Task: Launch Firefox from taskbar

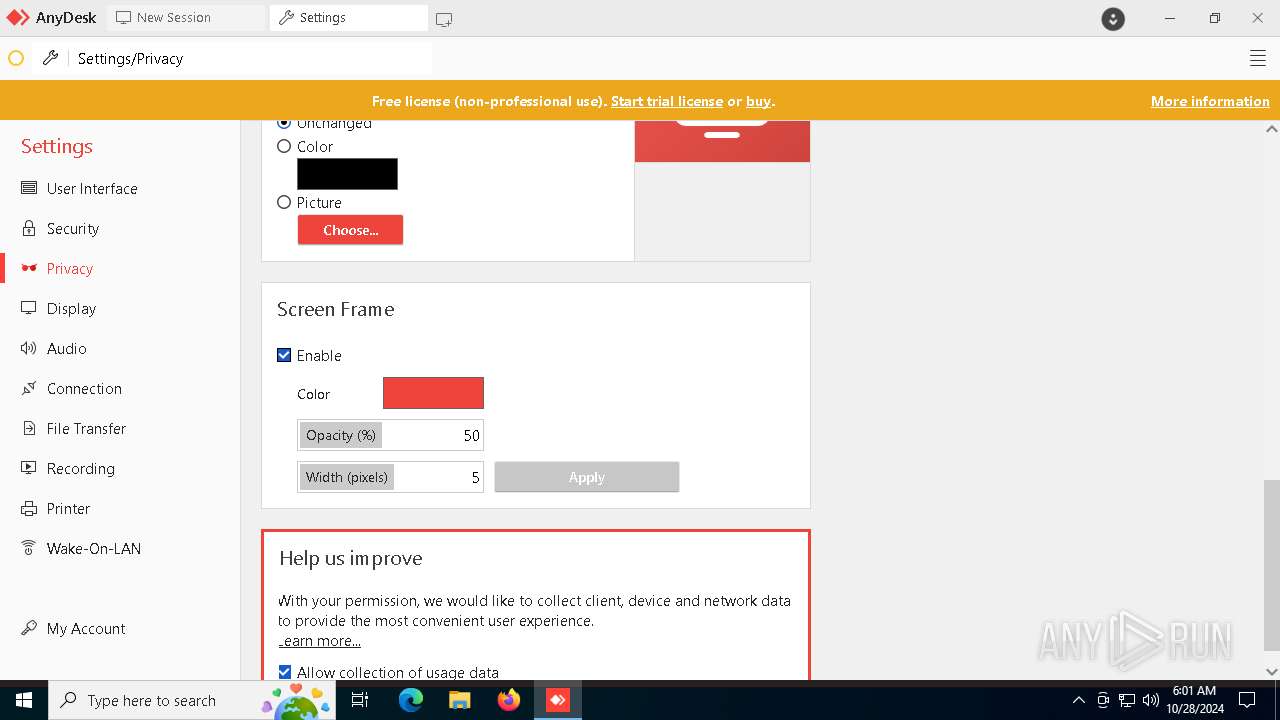Action: (509, 700)
